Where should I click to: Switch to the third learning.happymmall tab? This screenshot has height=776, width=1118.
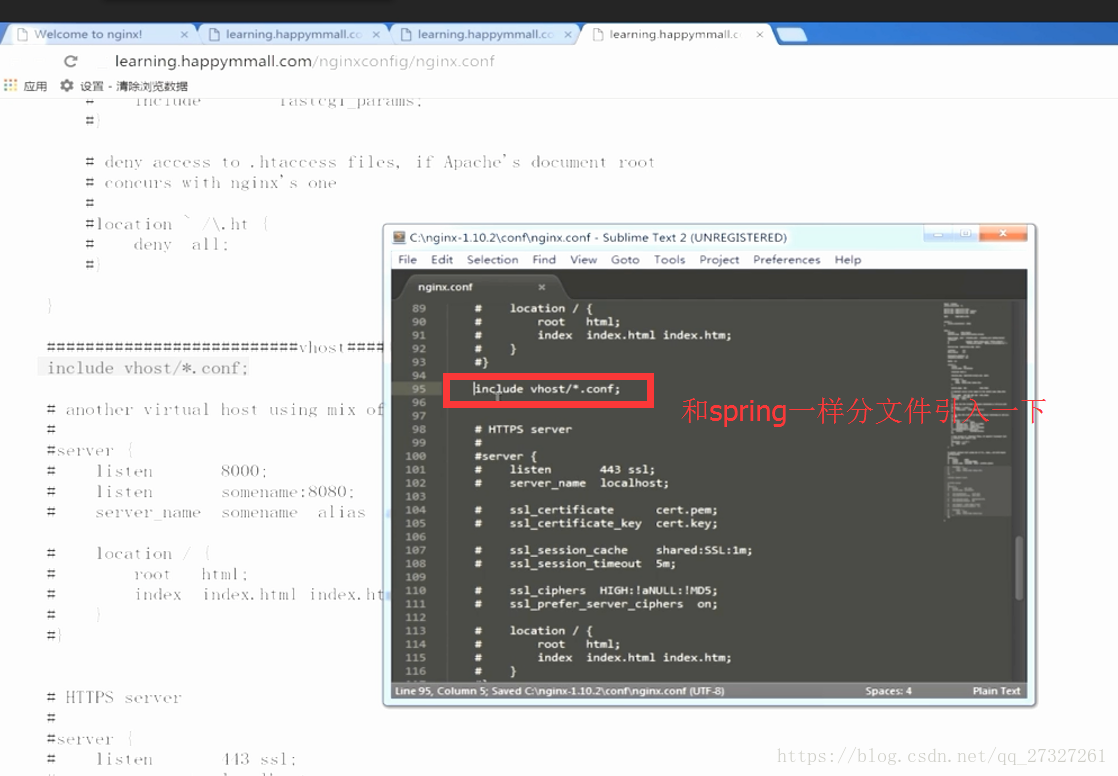click(x=485, y=34)
